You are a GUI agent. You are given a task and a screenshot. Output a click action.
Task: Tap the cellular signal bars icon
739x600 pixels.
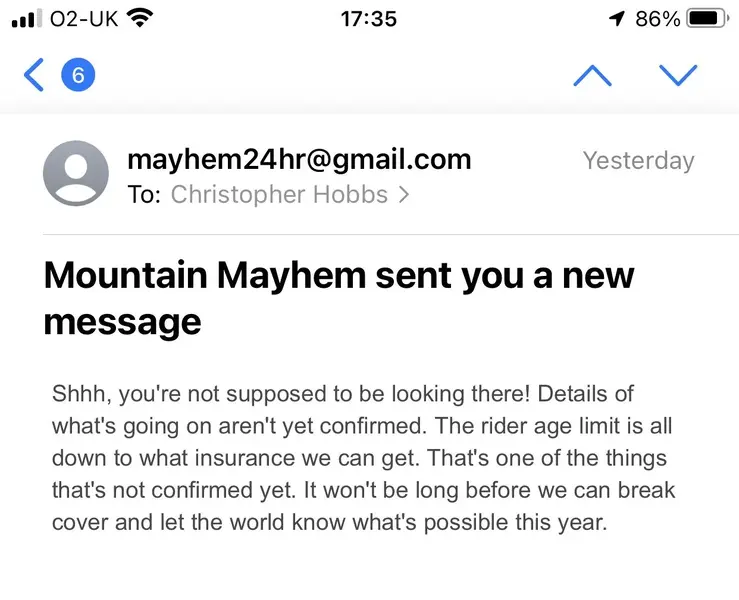point(24,18)
